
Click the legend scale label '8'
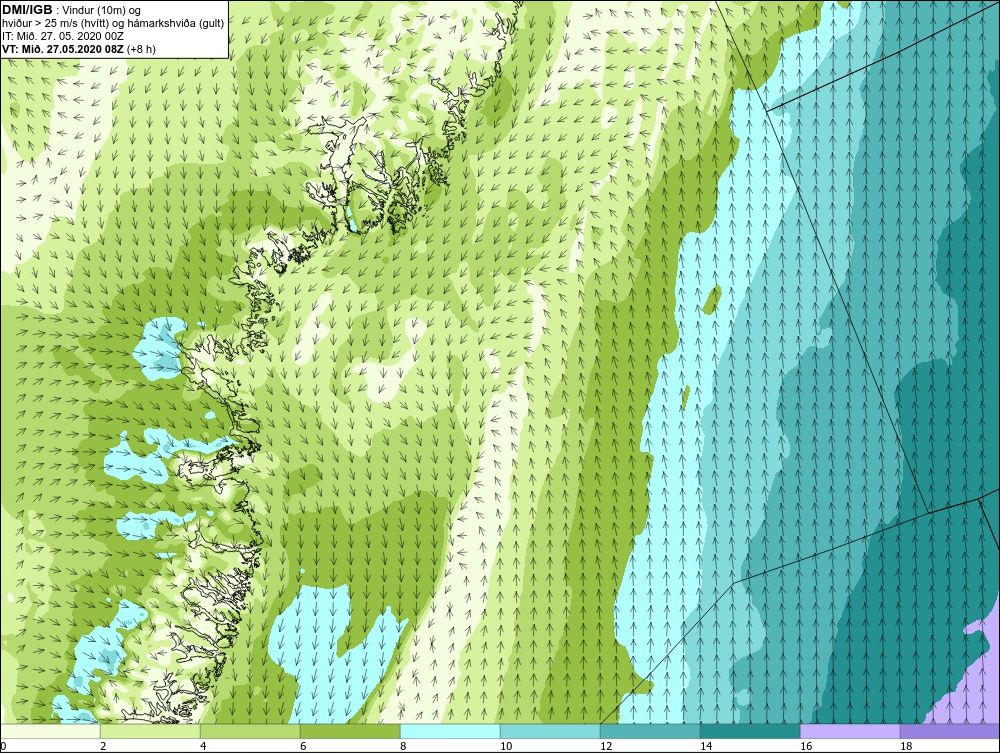(403, 746)
